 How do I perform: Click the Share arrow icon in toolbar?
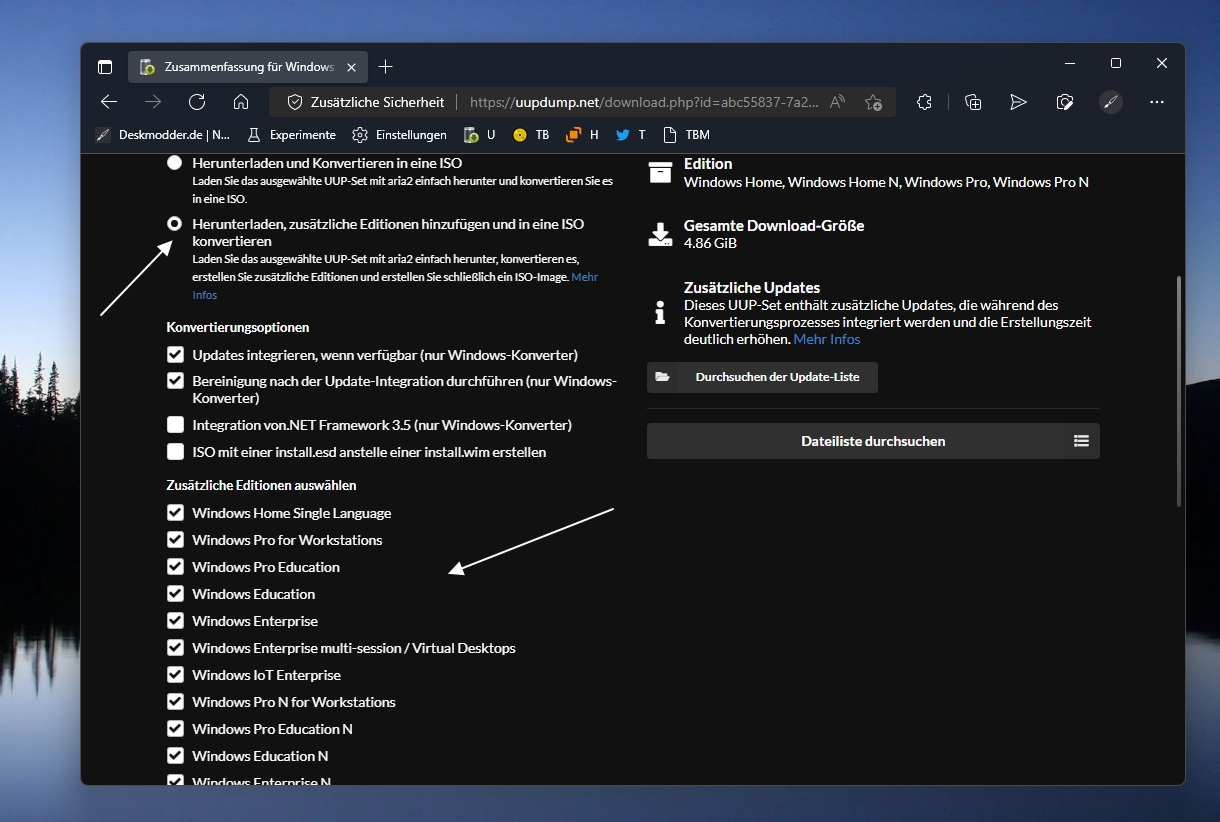click(x=1018, y=102)
